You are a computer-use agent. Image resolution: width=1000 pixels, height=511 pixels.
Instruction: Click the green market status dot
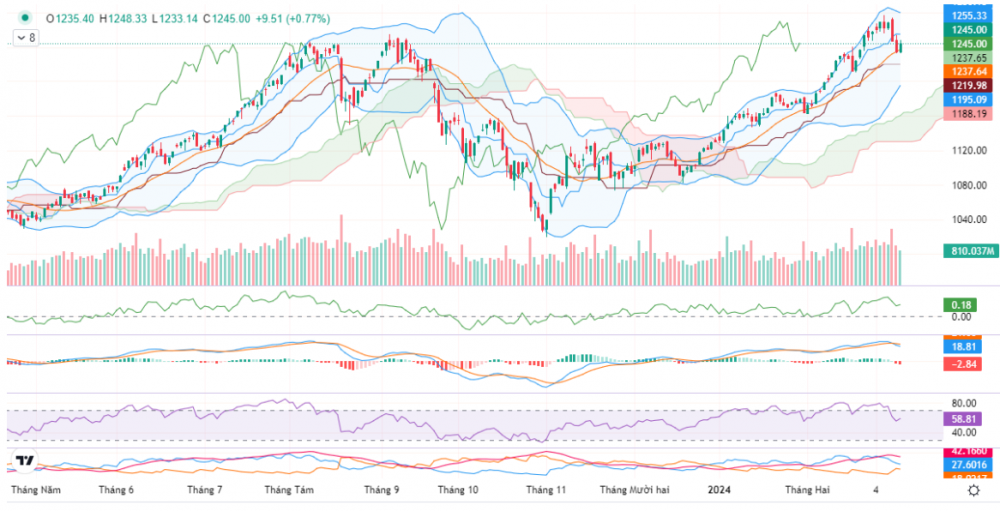[x=23, y=18]
